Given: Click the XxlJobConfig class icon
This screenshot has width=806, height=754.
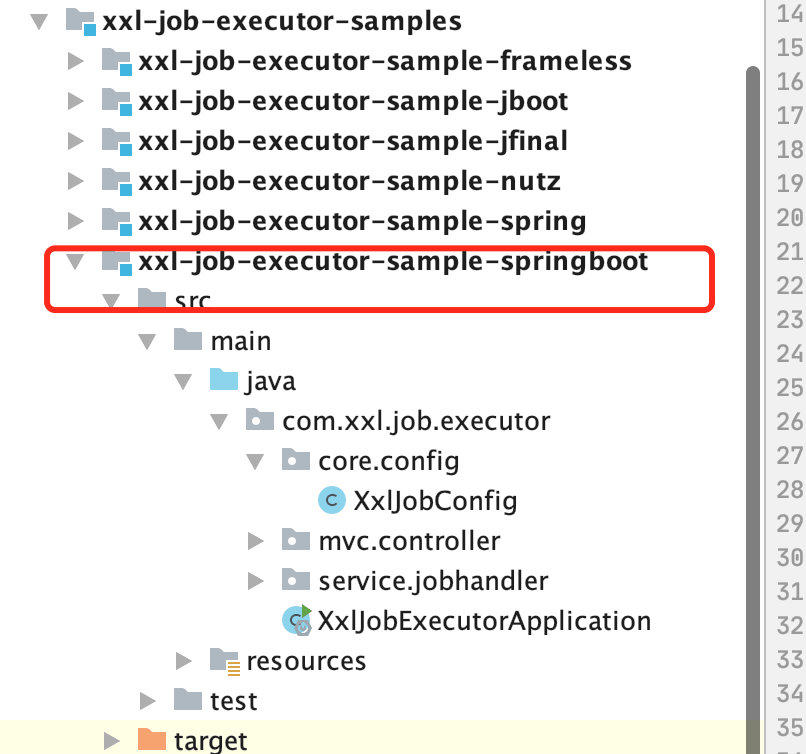Looking at the screenshot, I should pyautogui.click(x=332, y=500).
